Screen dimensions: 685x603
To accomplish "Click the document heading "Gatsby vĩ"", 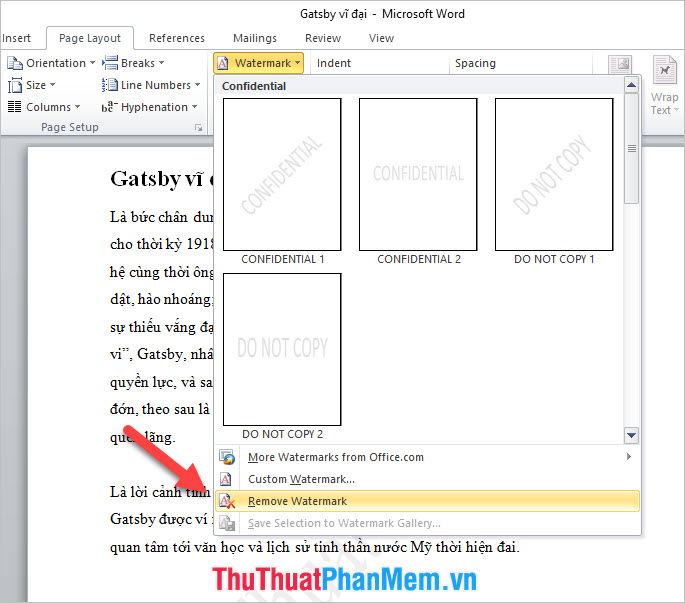I will point(157,179).
